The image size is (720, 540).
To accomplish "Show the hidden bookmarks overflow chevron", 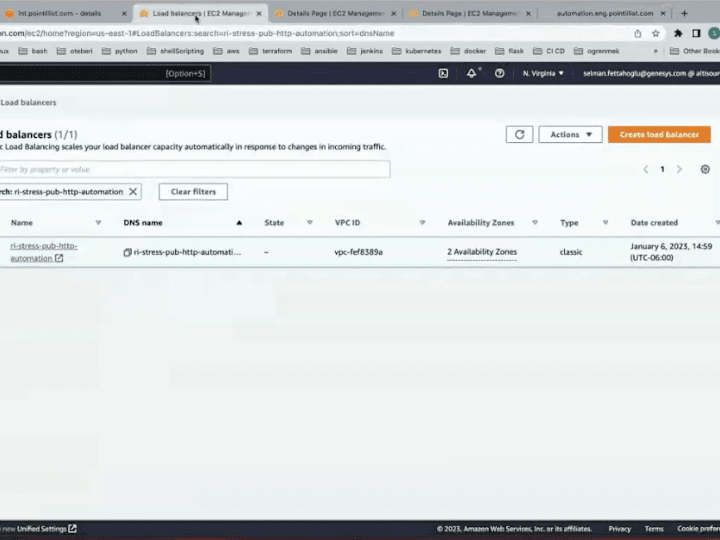I will tap(656, 51).
